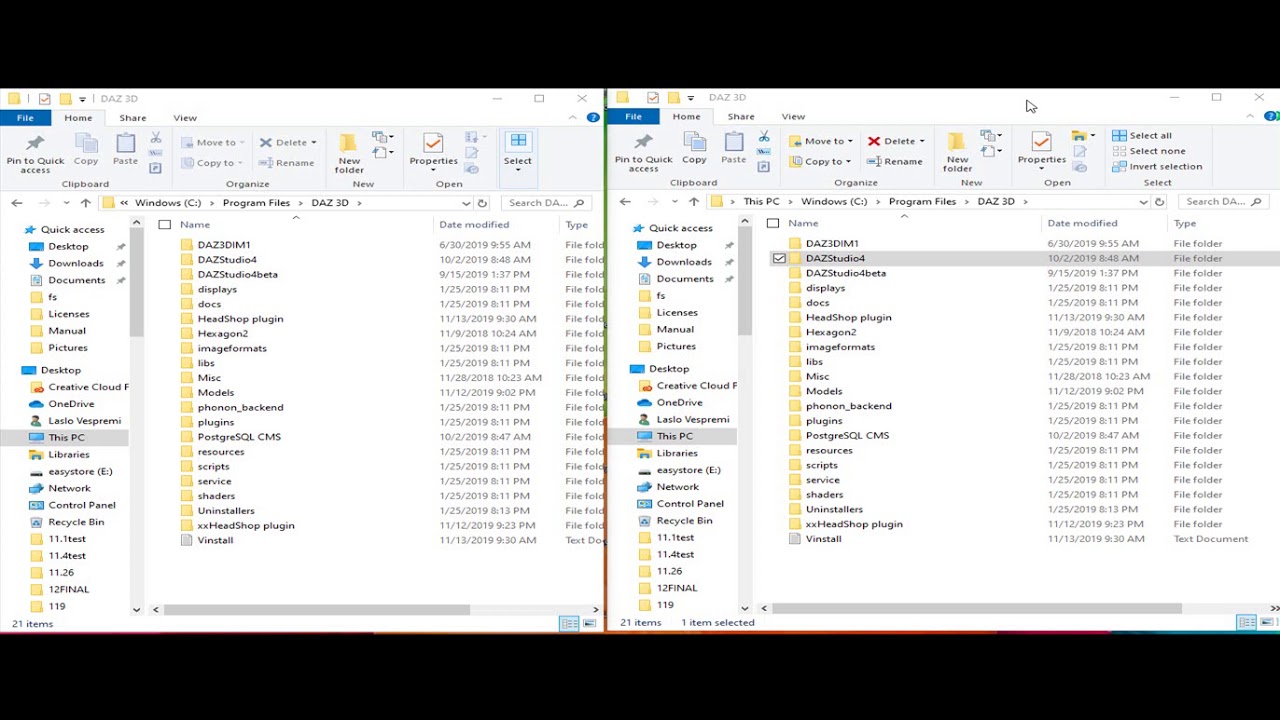
Task: Open Copy to dropdown in right window
Action: click(821, 161)
